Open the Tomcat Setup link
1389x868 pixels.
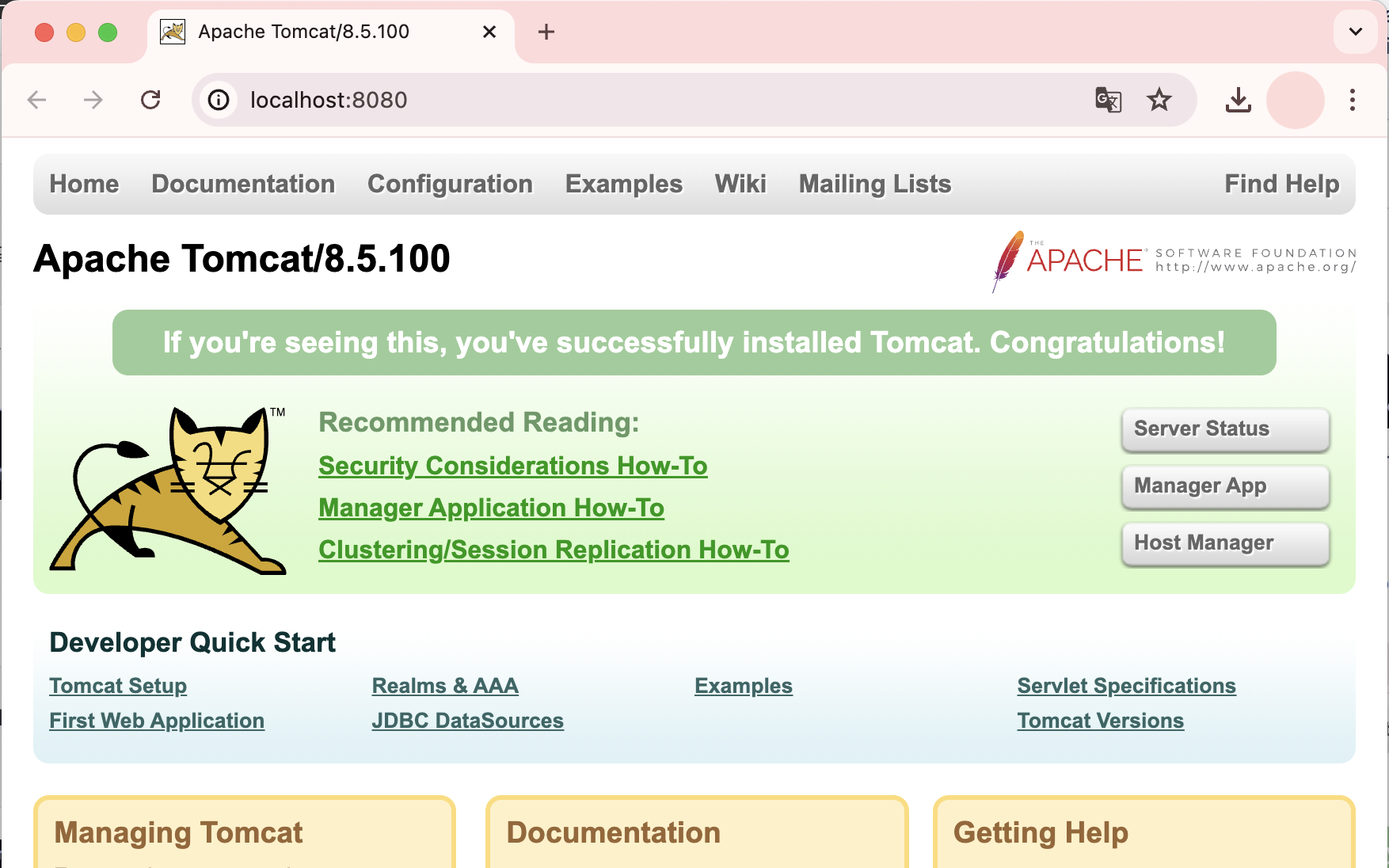pos(118,686)
